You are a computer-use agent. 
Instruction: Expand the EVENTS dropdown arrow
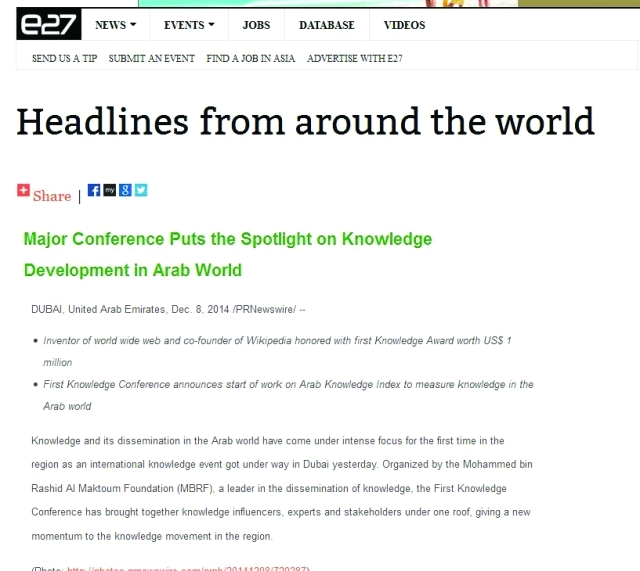(211, 25)
